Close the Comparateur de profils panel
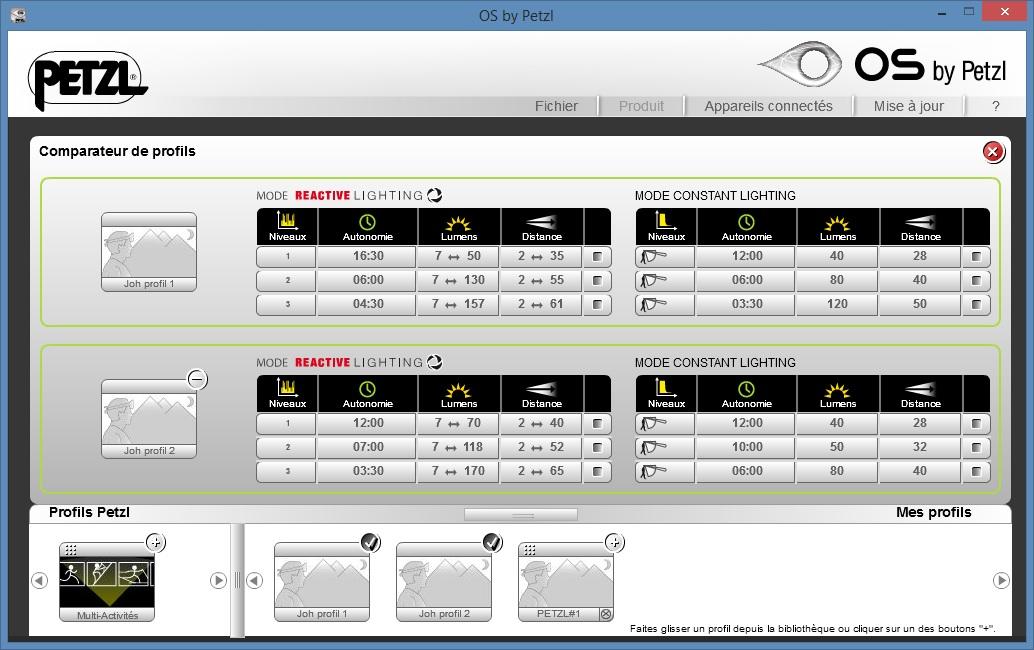The height and width of the screenshot is (650, 1034). click(992, 152)
